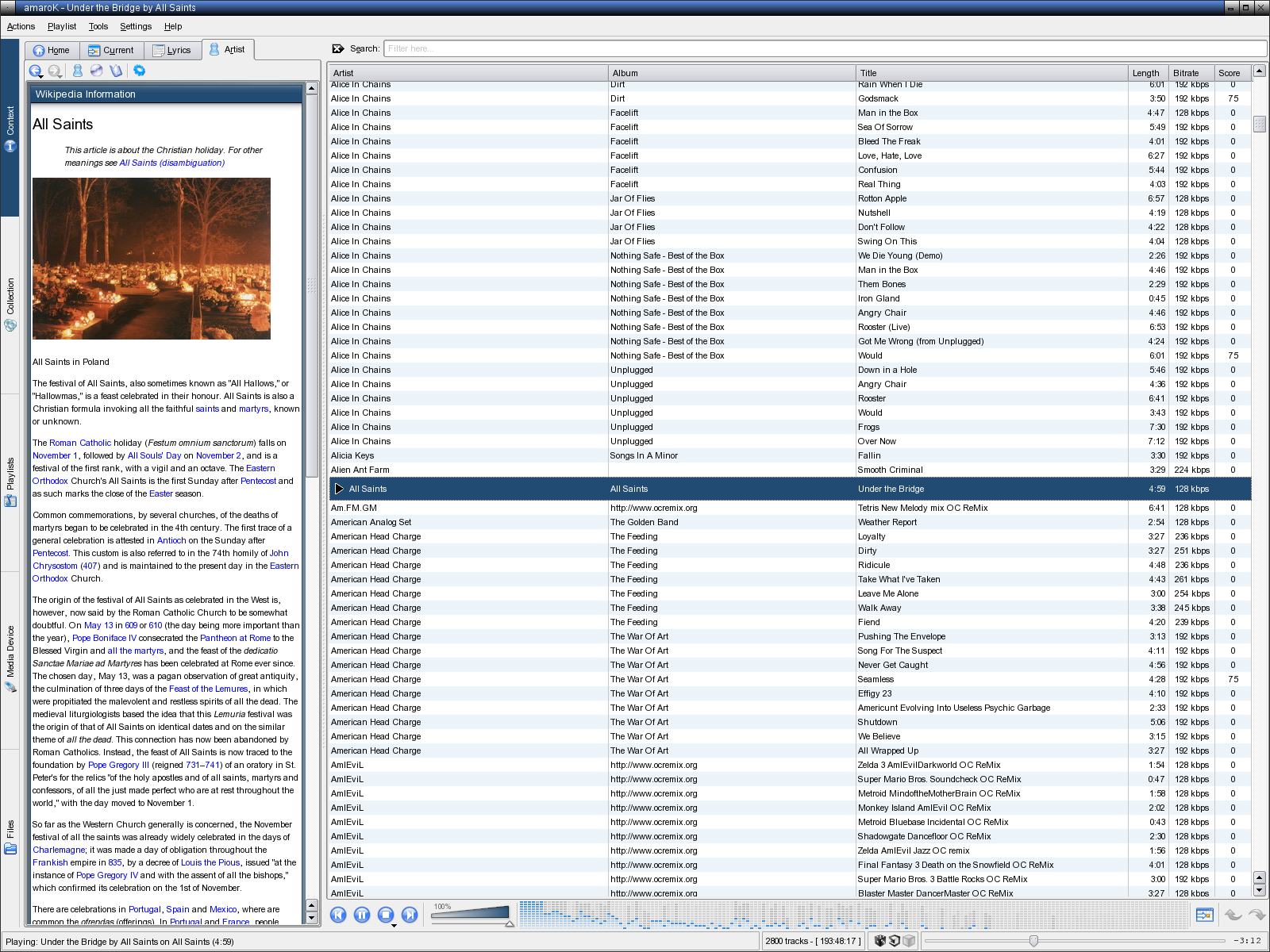Open the context browser settings gear icon

point(139,71)
